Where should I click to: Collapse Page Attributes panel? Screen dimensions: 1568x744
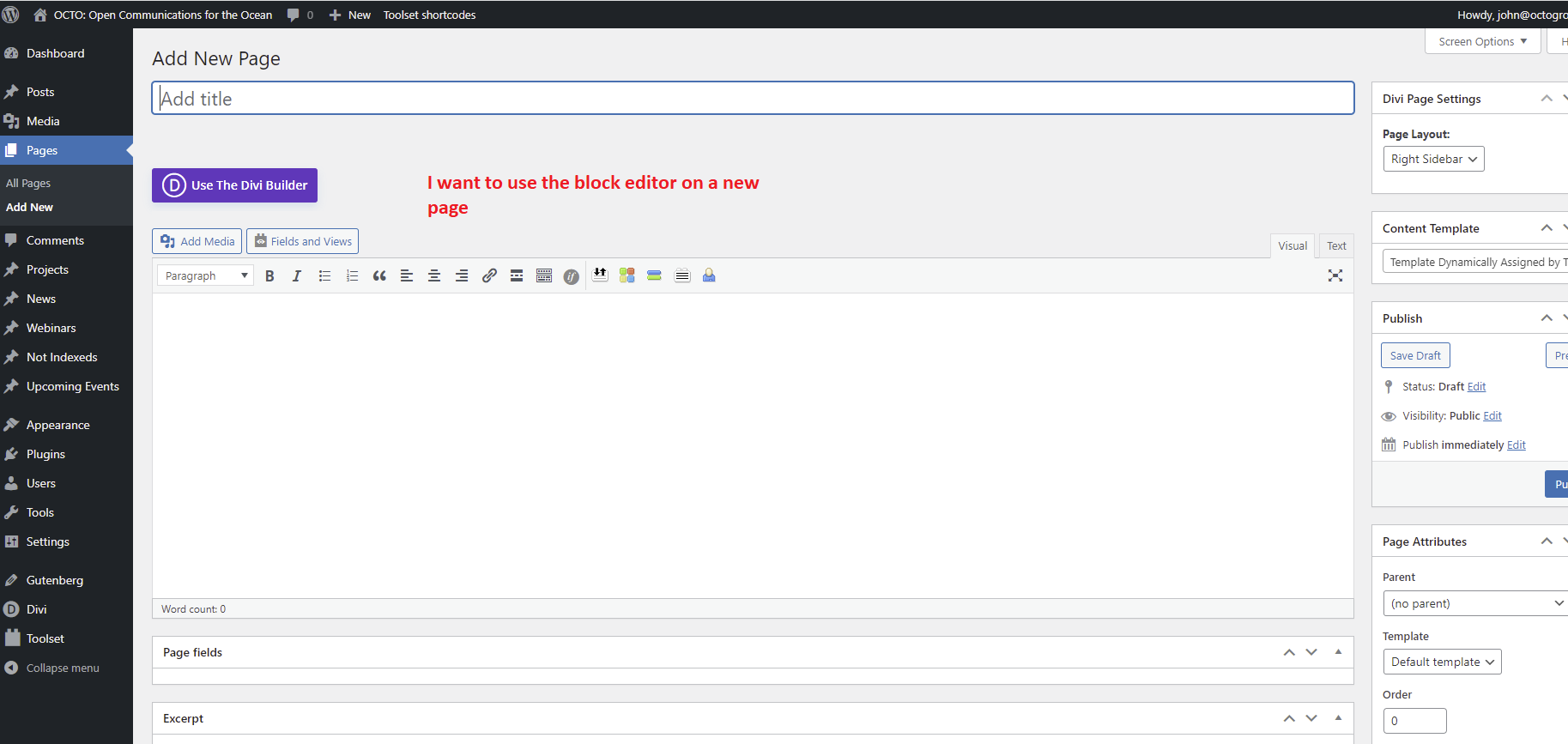[x=1547, y=541]
